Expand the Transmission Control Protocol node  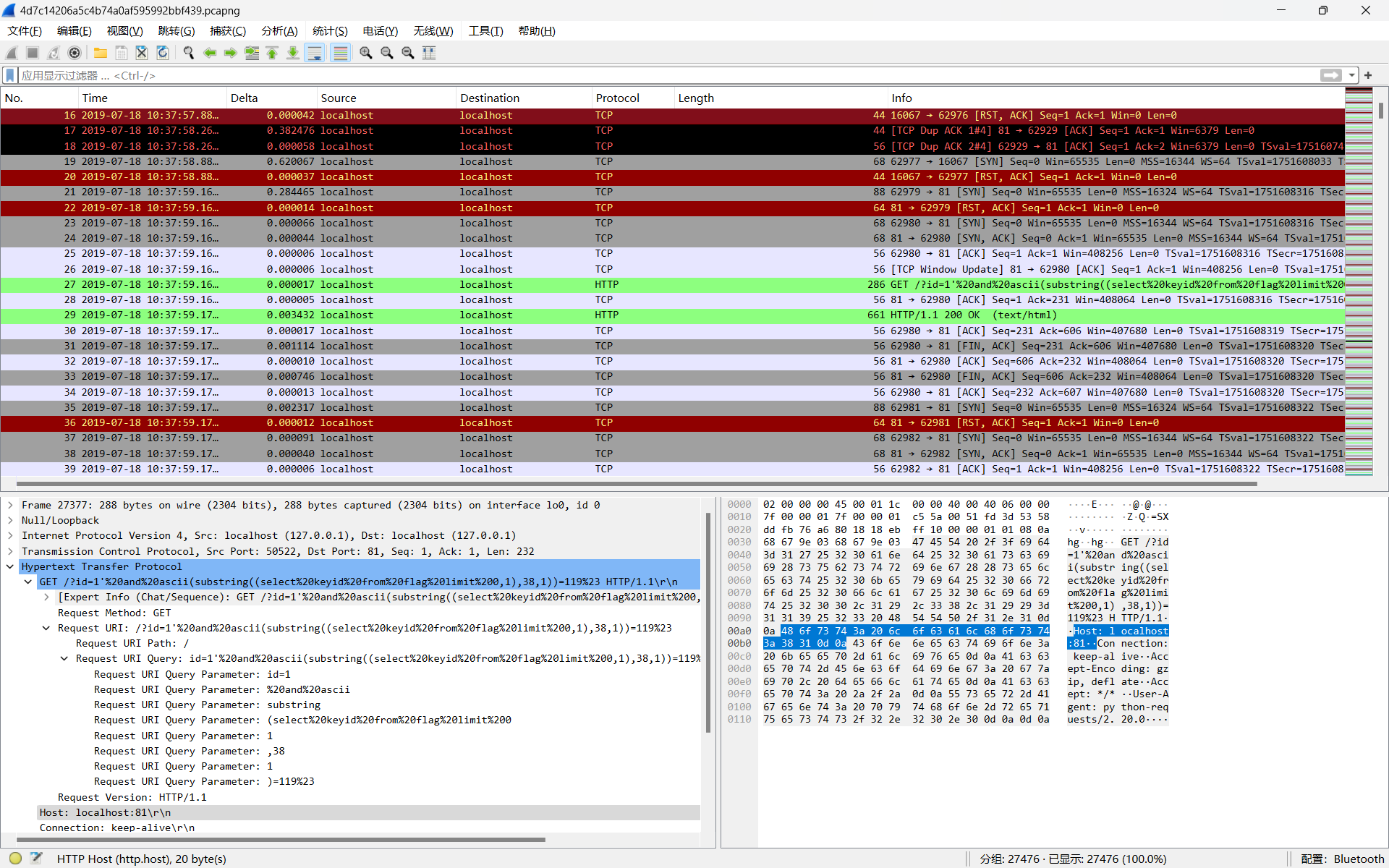(10, 551)
